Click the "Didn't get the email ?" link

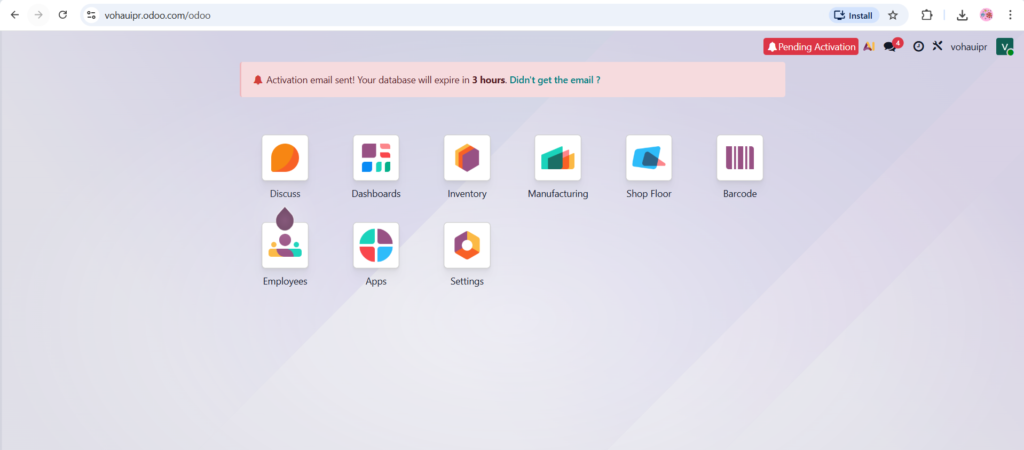tap(555, 80)
